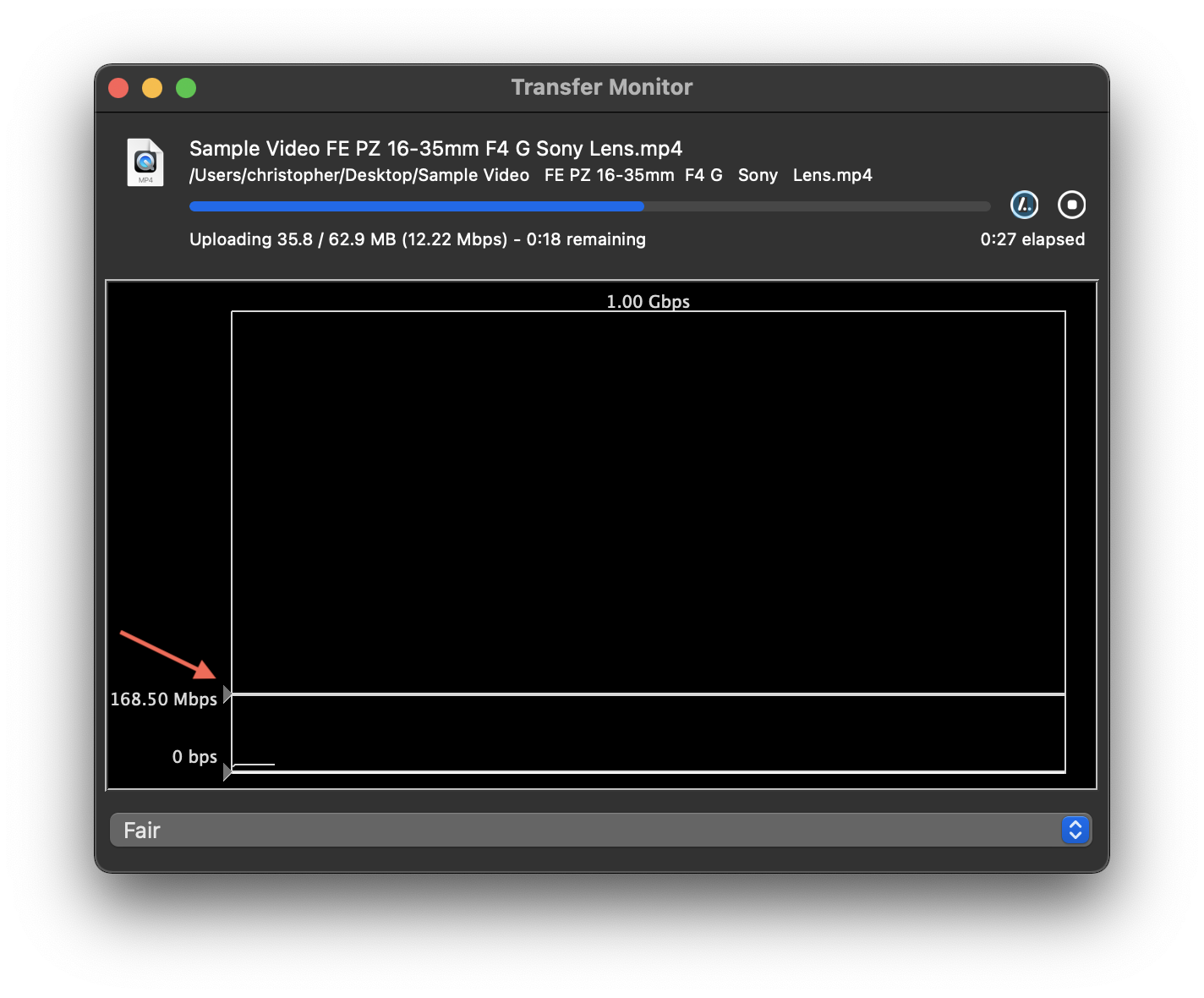Click the Transfer Monitor window title
Viewport: 1204px width, 998px height.
coord(602,87)
